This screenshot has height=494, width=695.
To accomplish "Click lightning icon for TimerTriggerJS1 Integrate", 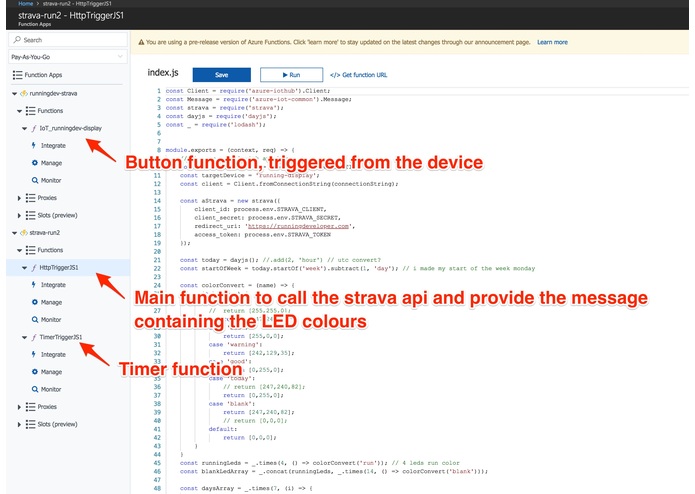I will point(34,354).
